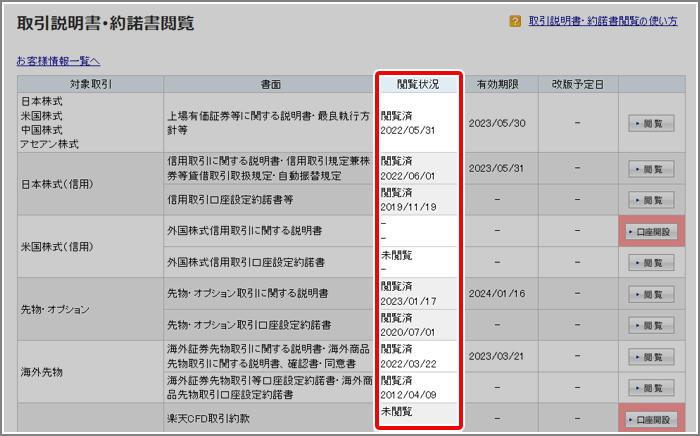Select the 改版予定日 column header
The image size is (700, 436).
coord(578,84)
